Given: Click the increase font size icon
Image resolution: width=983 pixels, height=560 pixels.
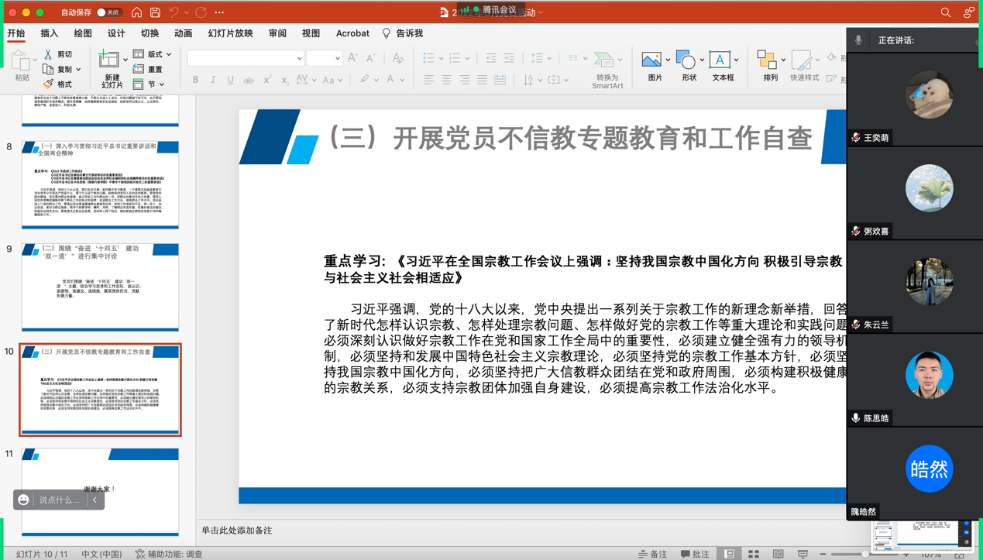Looking at the screenshot, I should tap(352, 58).
